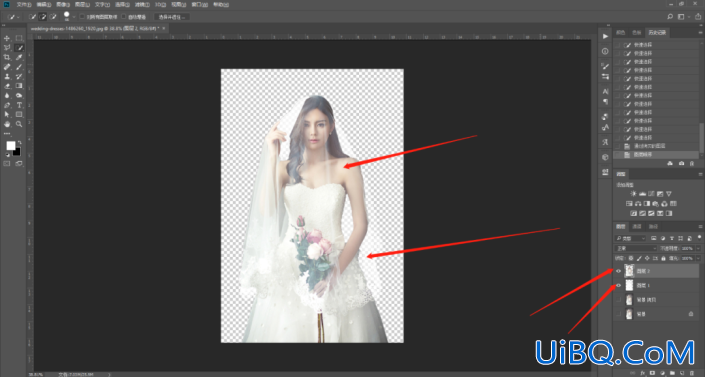Select the Path Selection tool

click(7, 114)
